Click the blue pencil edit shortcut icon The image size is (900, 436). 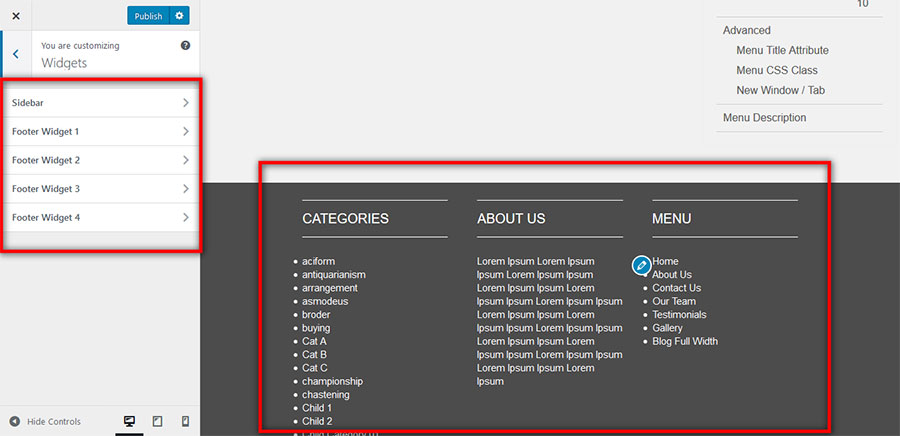(641, 265)
